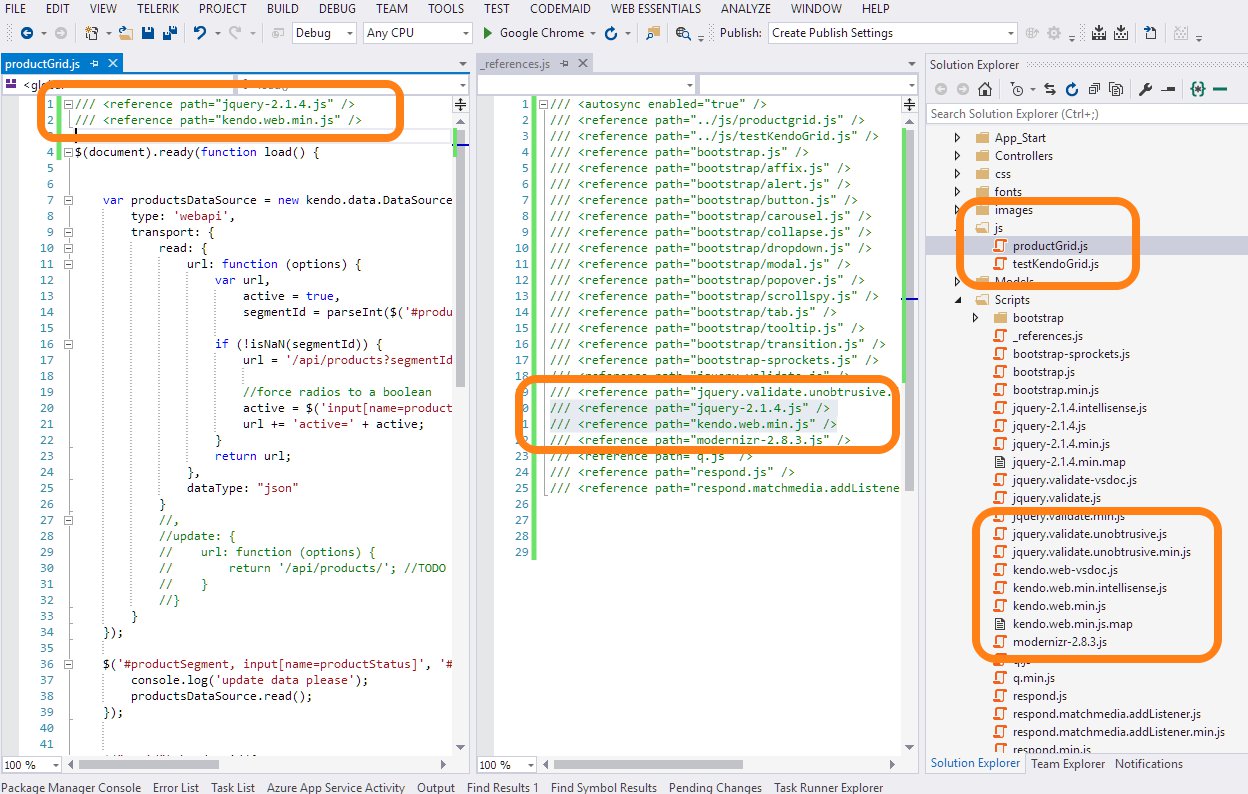
Task: Click Sync with Active Document icon
Action: pos(1050,89)
